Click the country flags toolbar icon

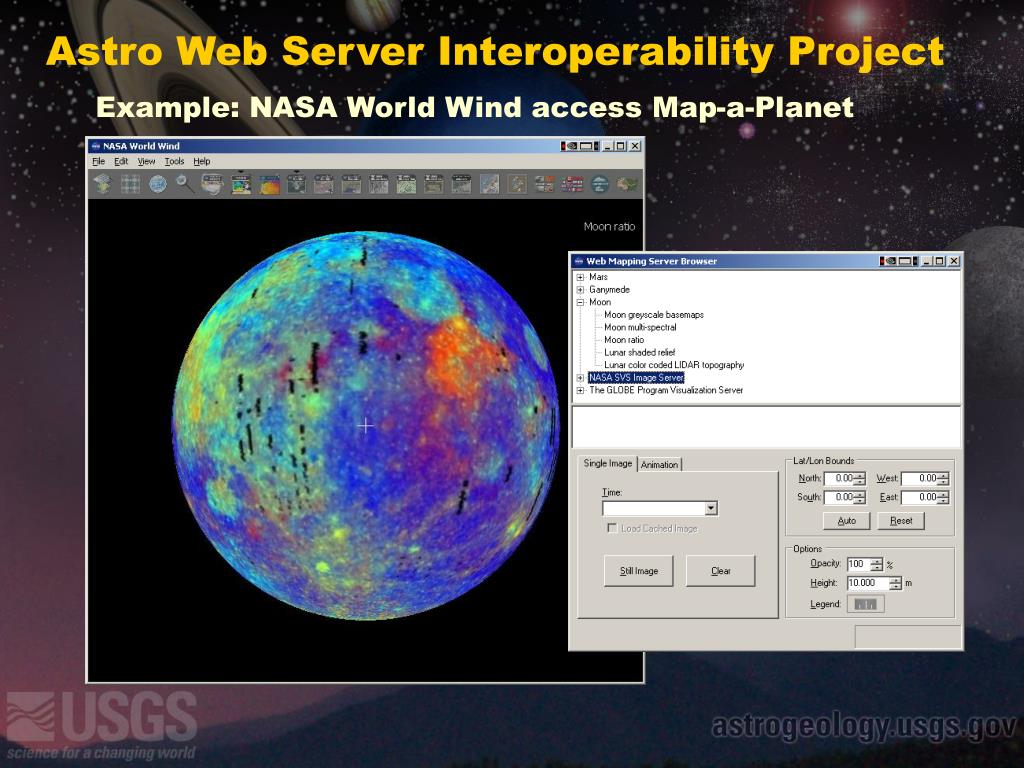coord(572,184)
